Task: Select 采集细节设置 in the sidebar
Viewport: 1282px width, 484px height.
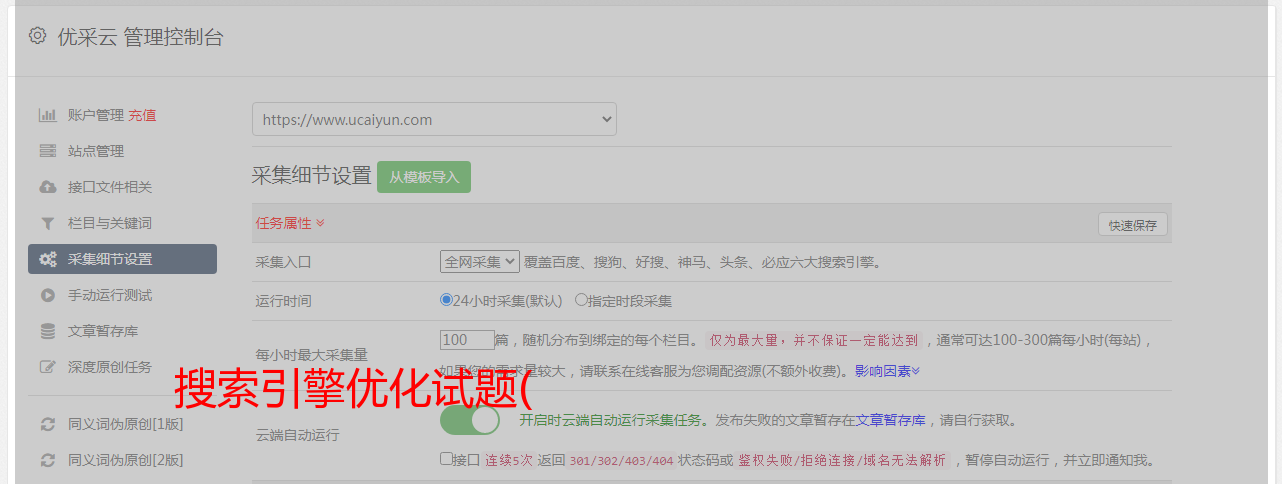Action: coord(122,259)
